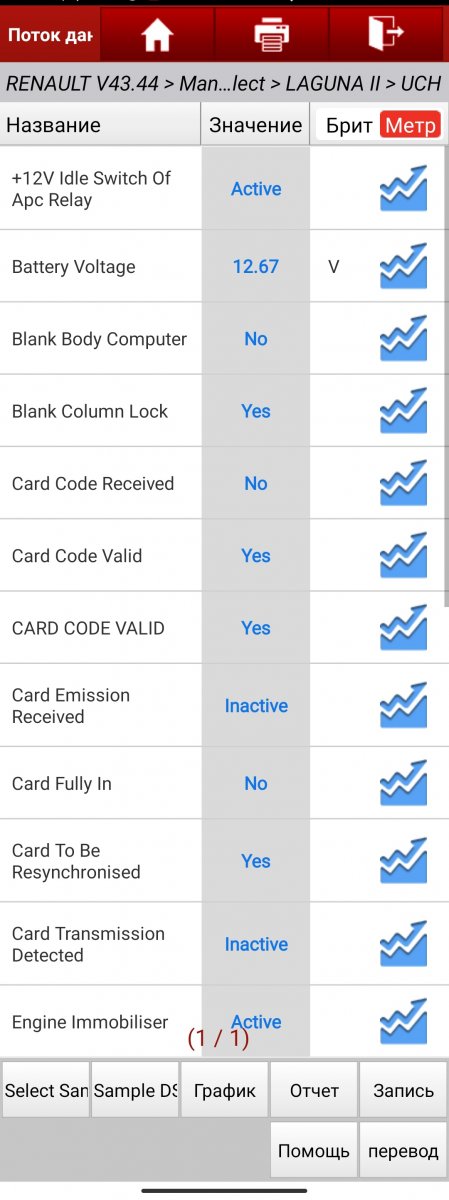Open Помощь help

[314, 1150]
